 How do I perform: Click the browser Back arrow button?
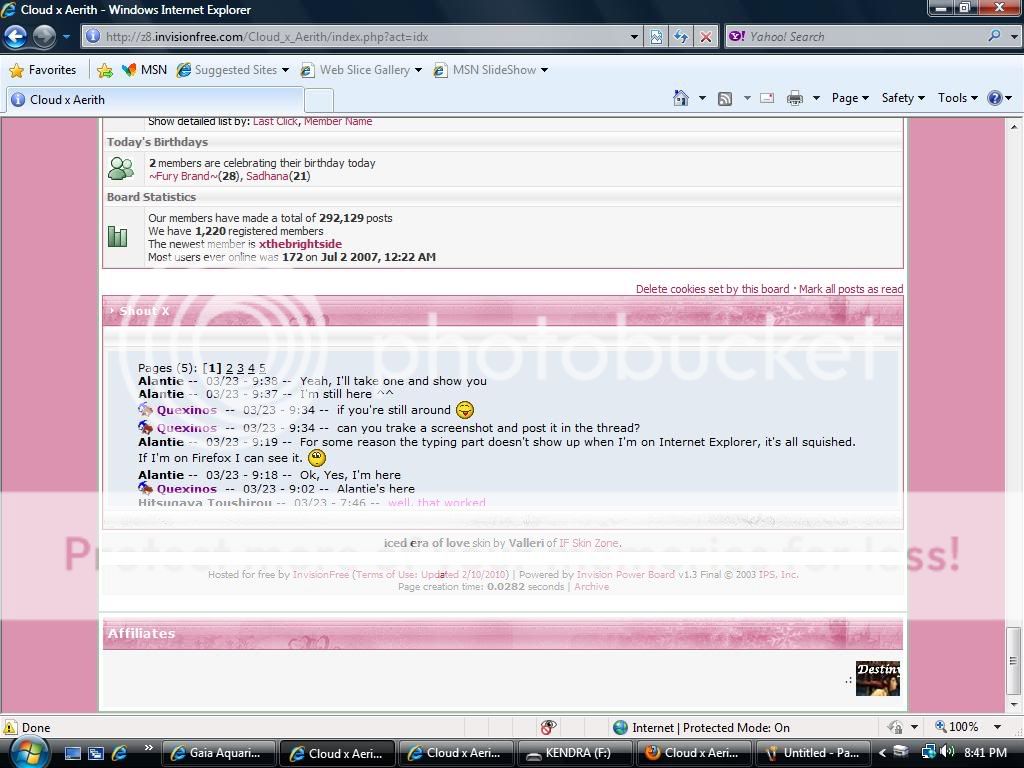[15, 37]
